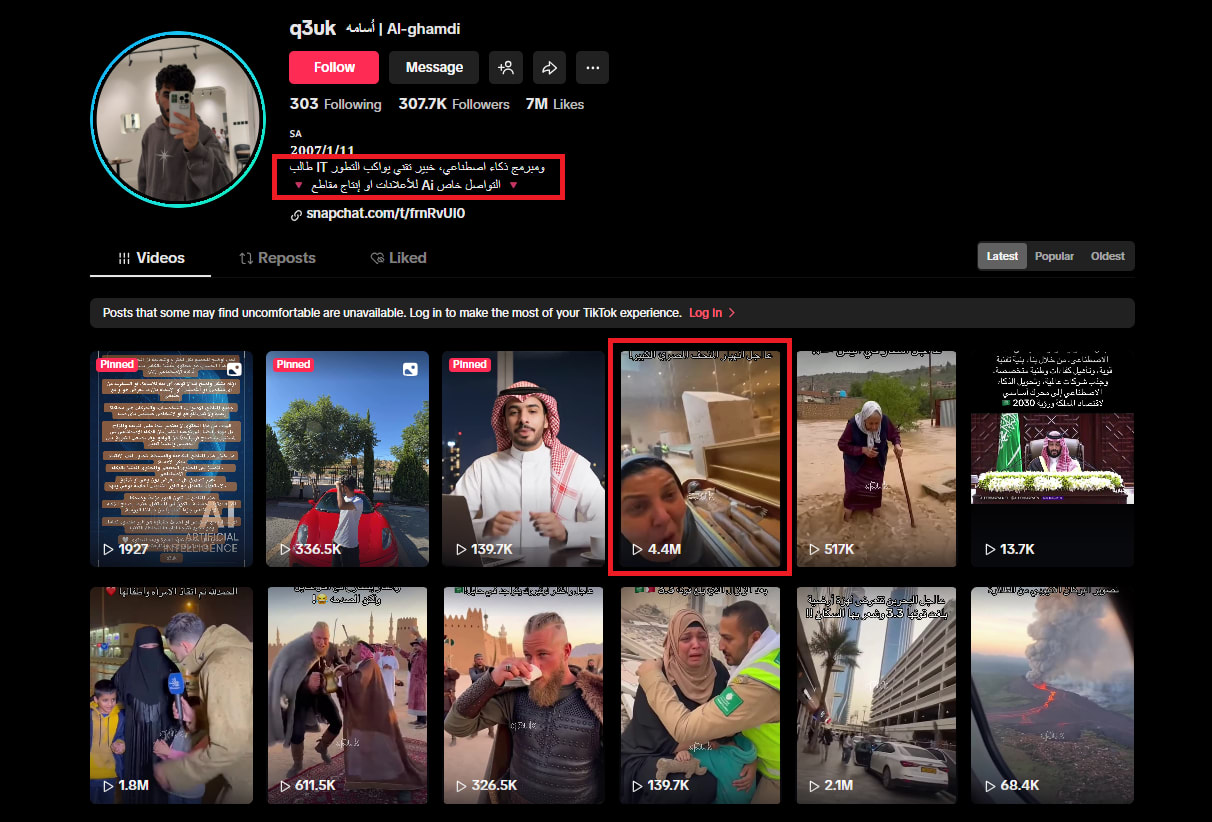The width and height of the screenshot is (1212, 822).
Task: Click the add-friend person icon button
Action: click(x=506, y=67)
